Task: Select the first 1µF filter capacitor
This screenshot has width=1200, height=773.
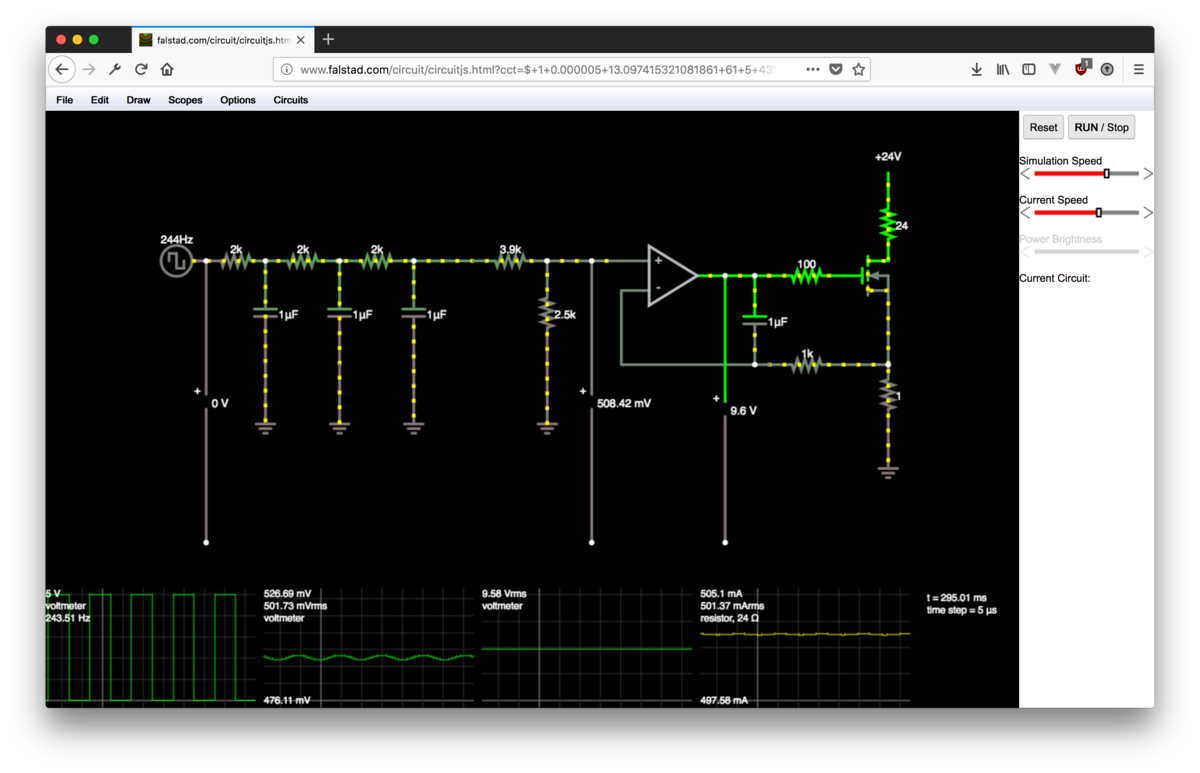Action: [x=265, y=313]
